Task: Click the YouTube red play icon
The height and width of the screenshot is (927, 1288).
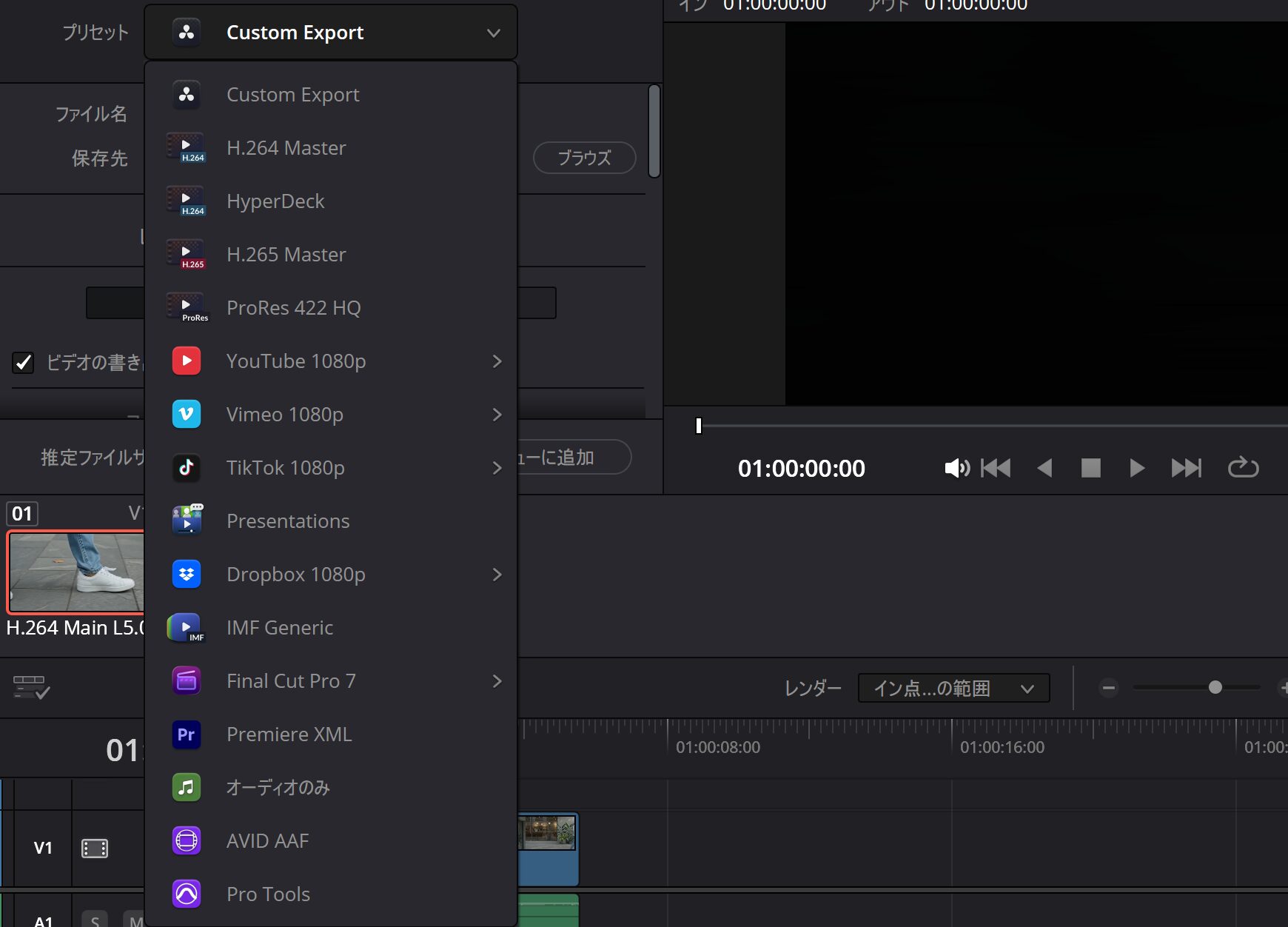Action: click(187, 361)
